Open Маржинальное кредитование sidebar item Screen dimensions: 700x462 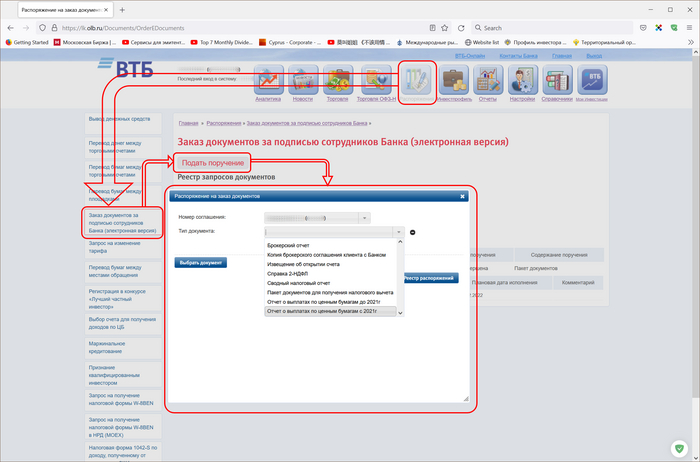123,347
